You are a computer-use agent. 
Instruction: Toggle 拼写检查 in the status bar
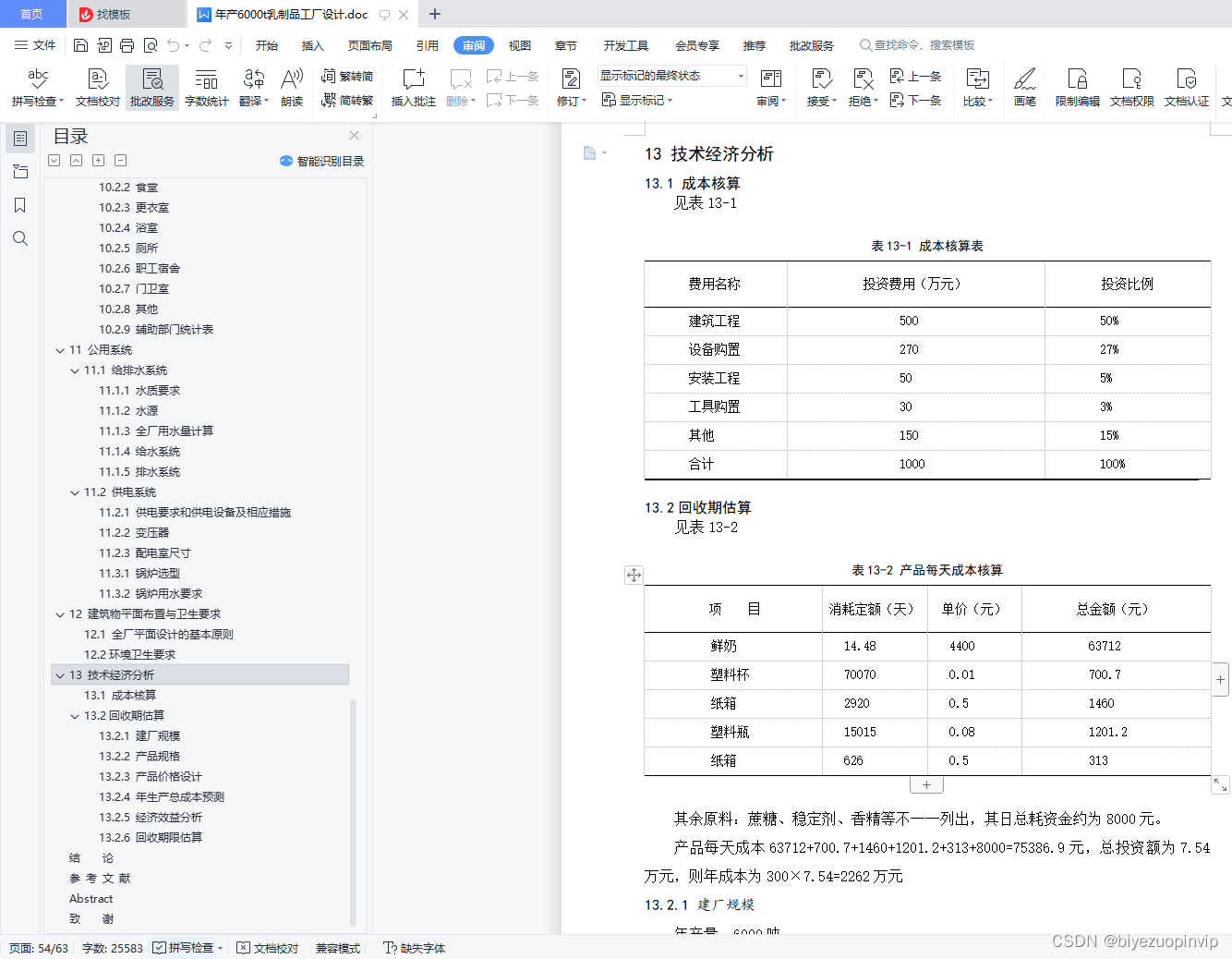tap(188, 948)
